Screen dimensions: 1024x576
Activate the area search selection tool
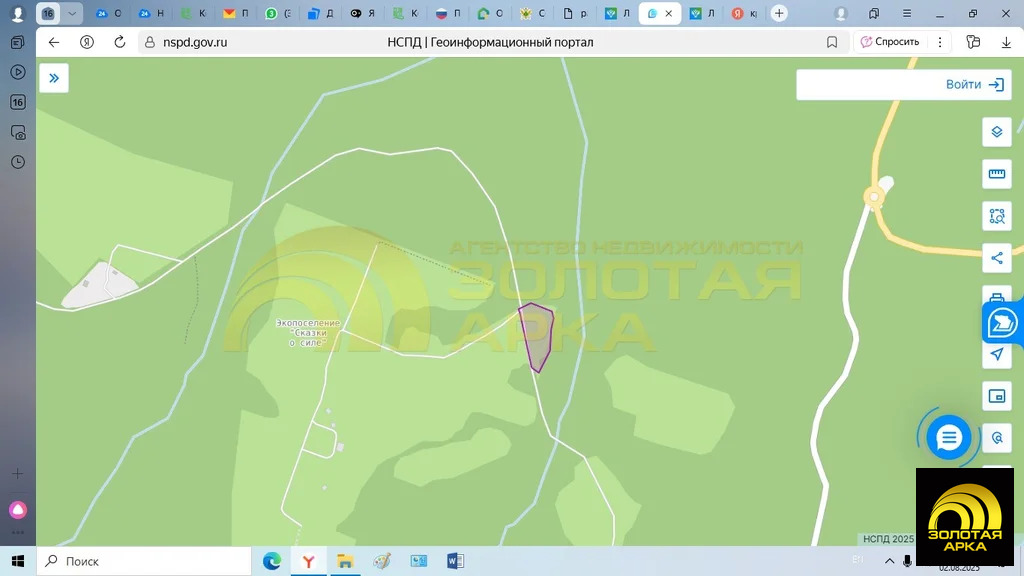coord(996,216)
